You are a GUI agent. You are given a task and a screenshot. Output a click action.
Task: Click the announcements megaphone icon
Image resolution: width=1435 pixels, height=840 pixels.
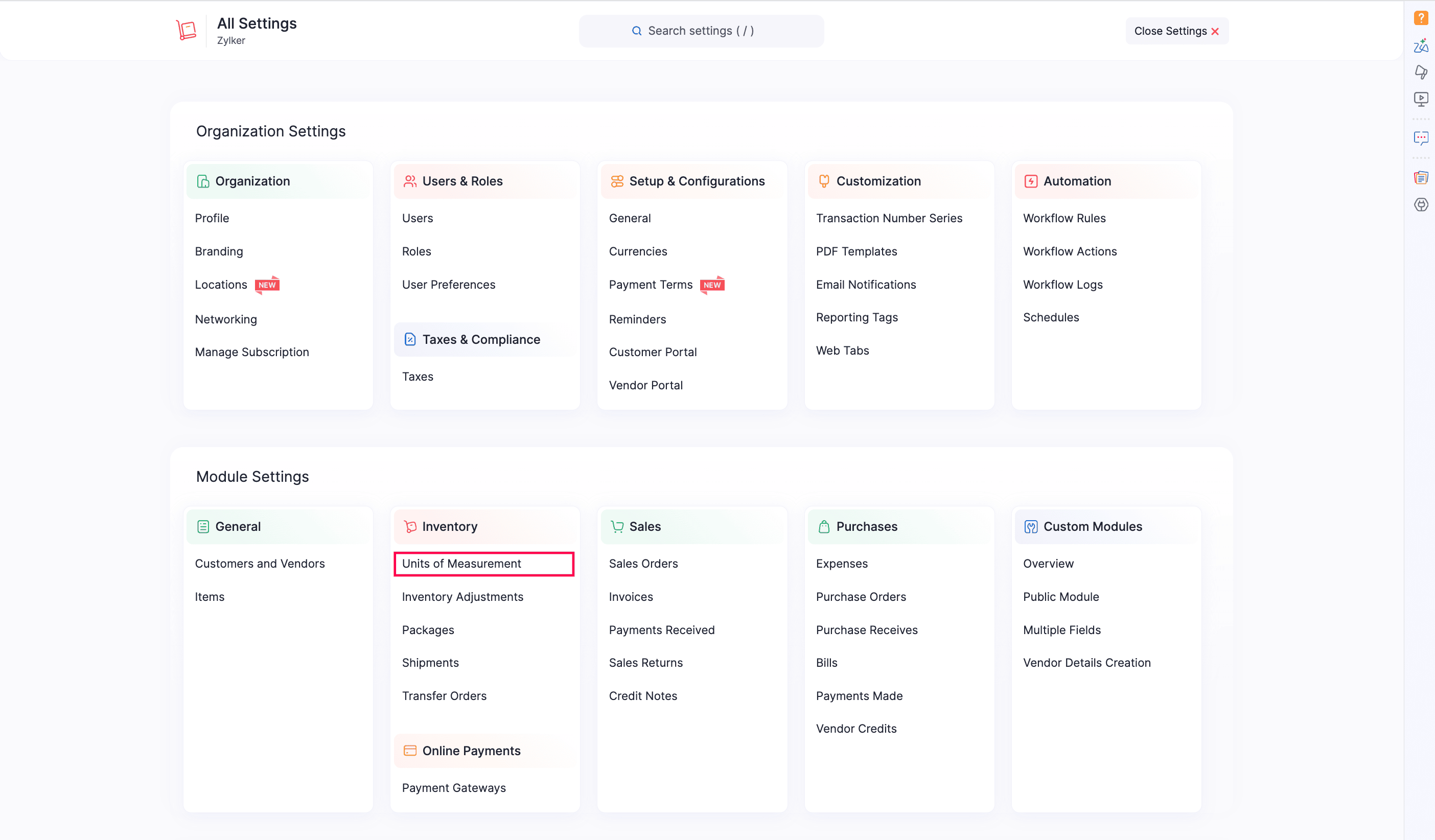tap(1420, 73)
